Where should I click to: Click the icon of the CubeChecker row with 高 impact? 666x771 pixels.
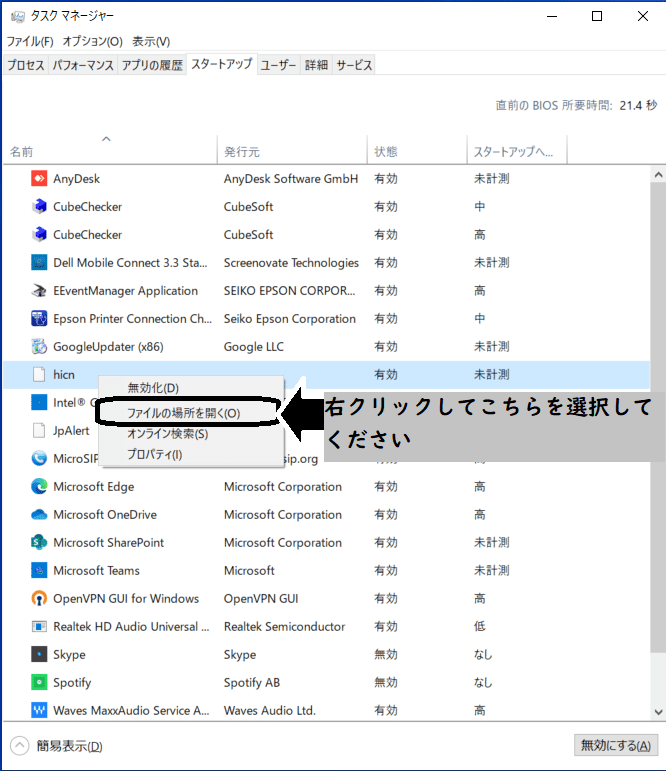coord(39,235)
